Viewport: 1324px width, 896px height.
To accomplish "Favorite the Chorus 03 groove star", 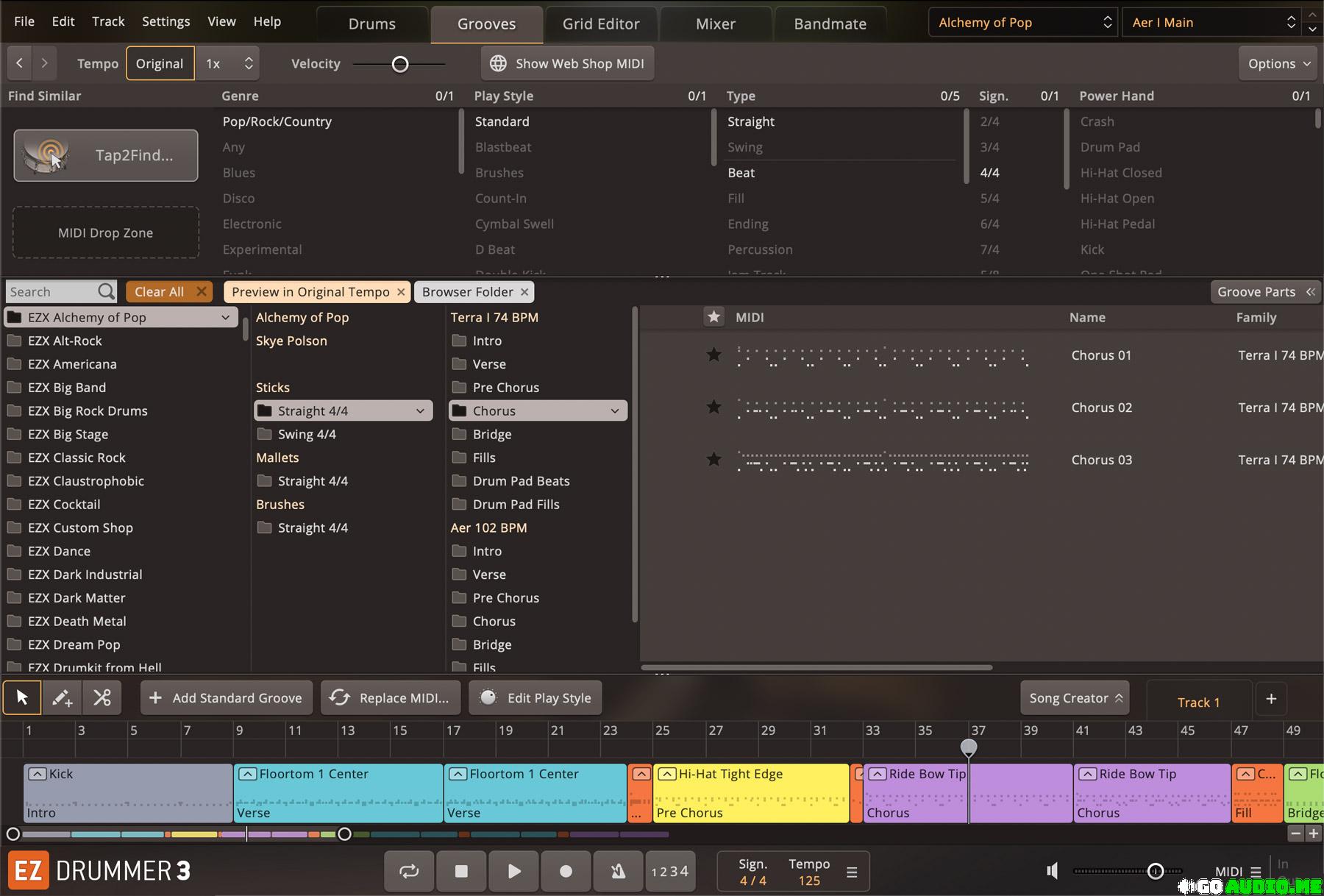I will tap(713, 459).
